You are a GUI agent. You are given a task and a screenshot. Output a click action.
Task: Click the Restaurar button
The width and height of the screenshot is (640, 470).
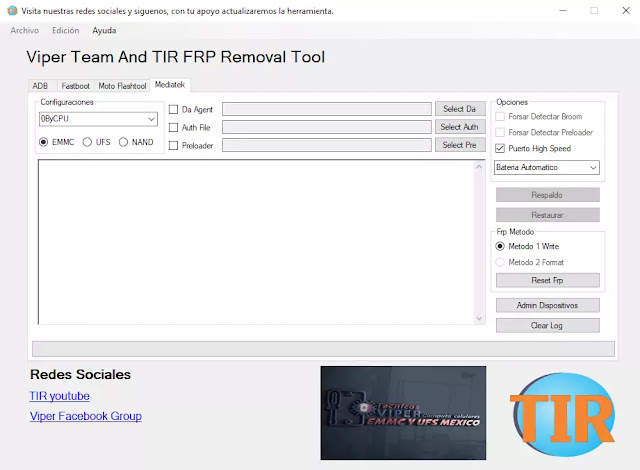coord(548,215)
